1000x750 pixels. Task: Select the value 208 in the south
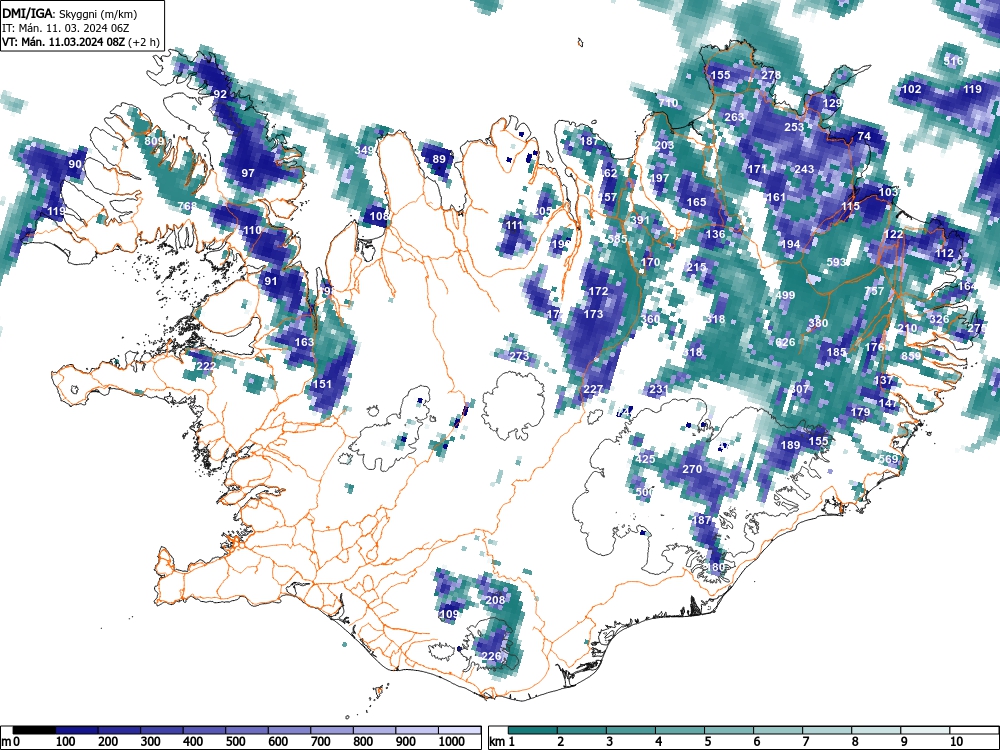tap(495, 599)
